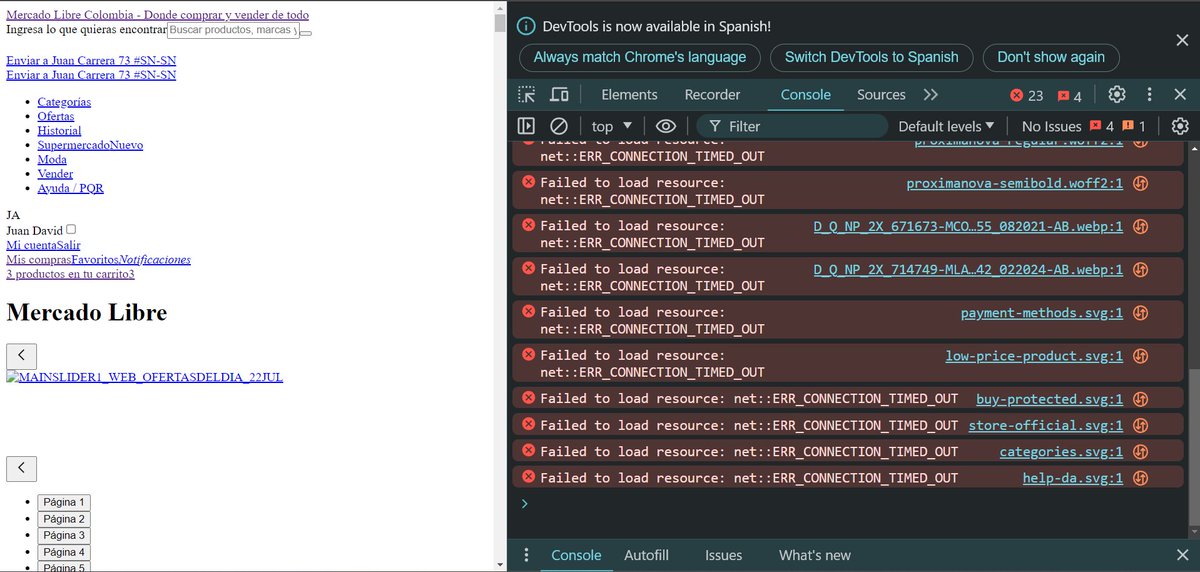Screen dimensions: 1200x572
Task: Click Switch DevTools to Spanish button
Action: click(872, 57)
